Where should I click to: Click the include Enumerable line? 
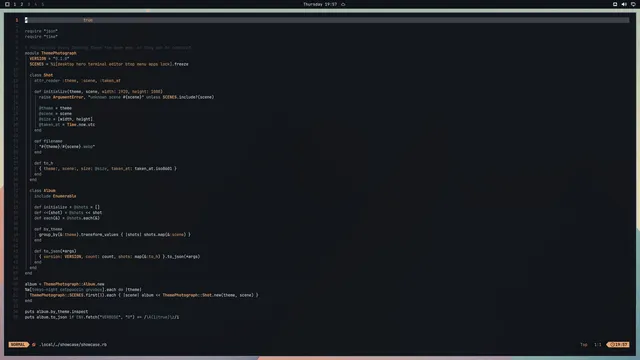(55, 196)
